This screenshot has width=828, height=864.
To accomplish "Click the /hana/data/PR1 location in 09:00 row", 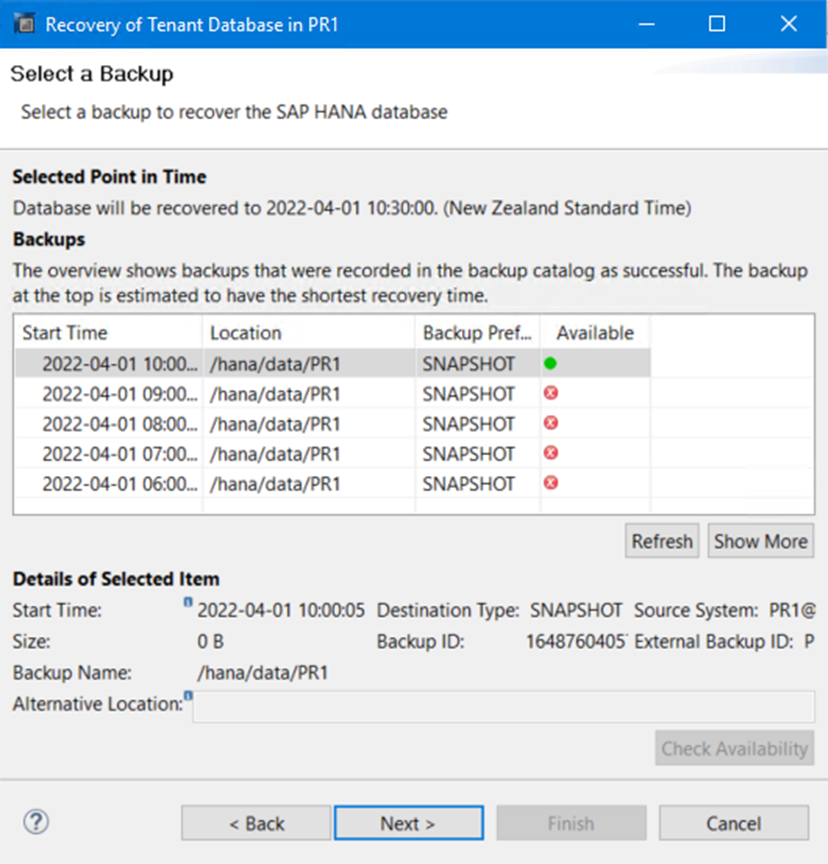I will pyautogui.click(x=275, y=395).
